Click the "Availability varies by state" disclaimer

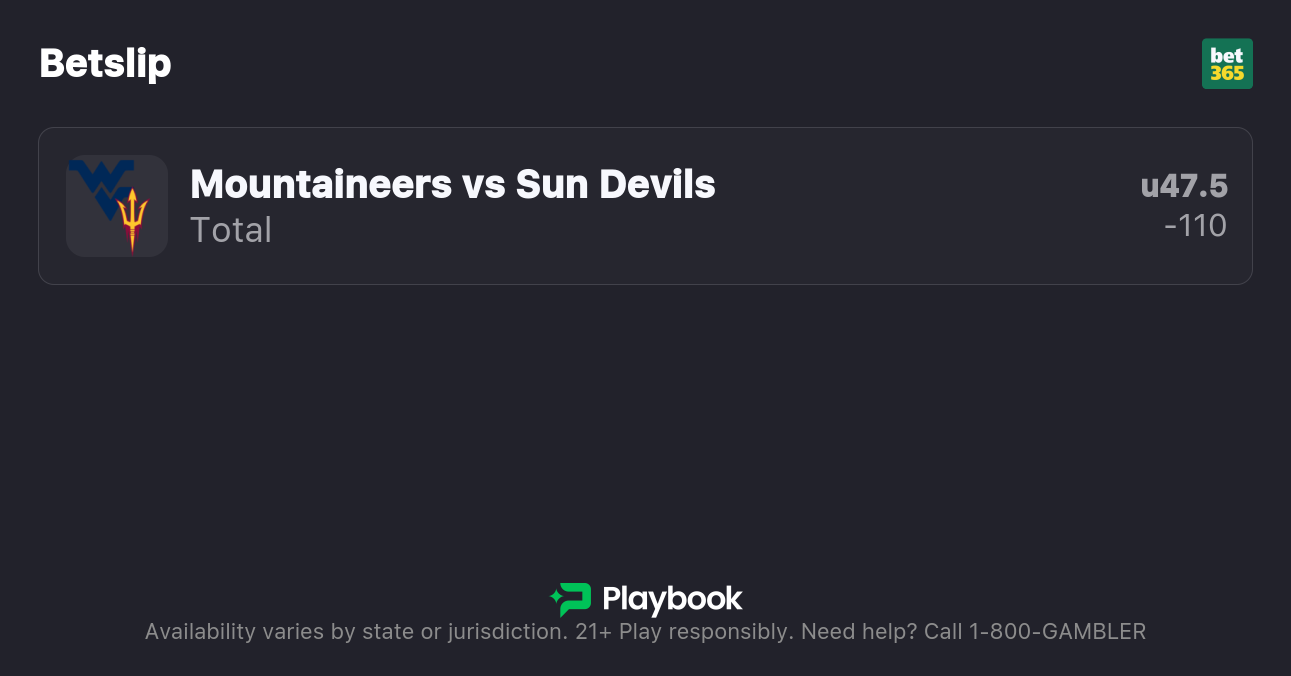click(279, 632)
